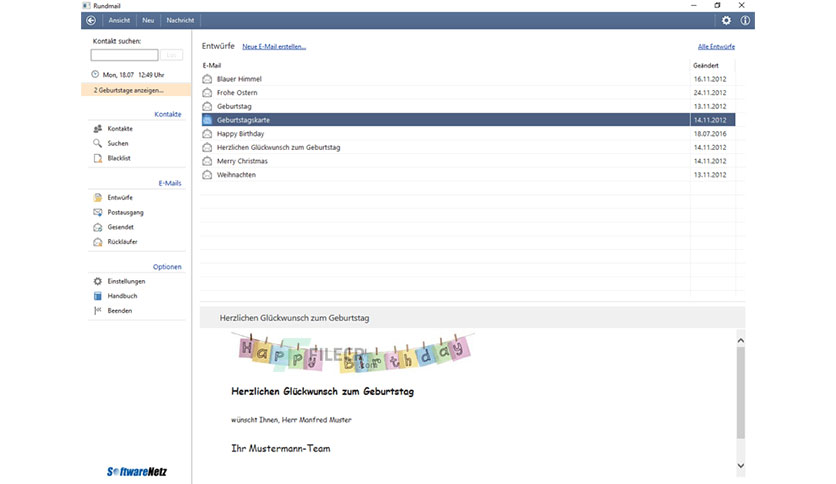Screen dimensions: 836x484
Task: Click the Happy Birthday banner image
Action: 352,352
